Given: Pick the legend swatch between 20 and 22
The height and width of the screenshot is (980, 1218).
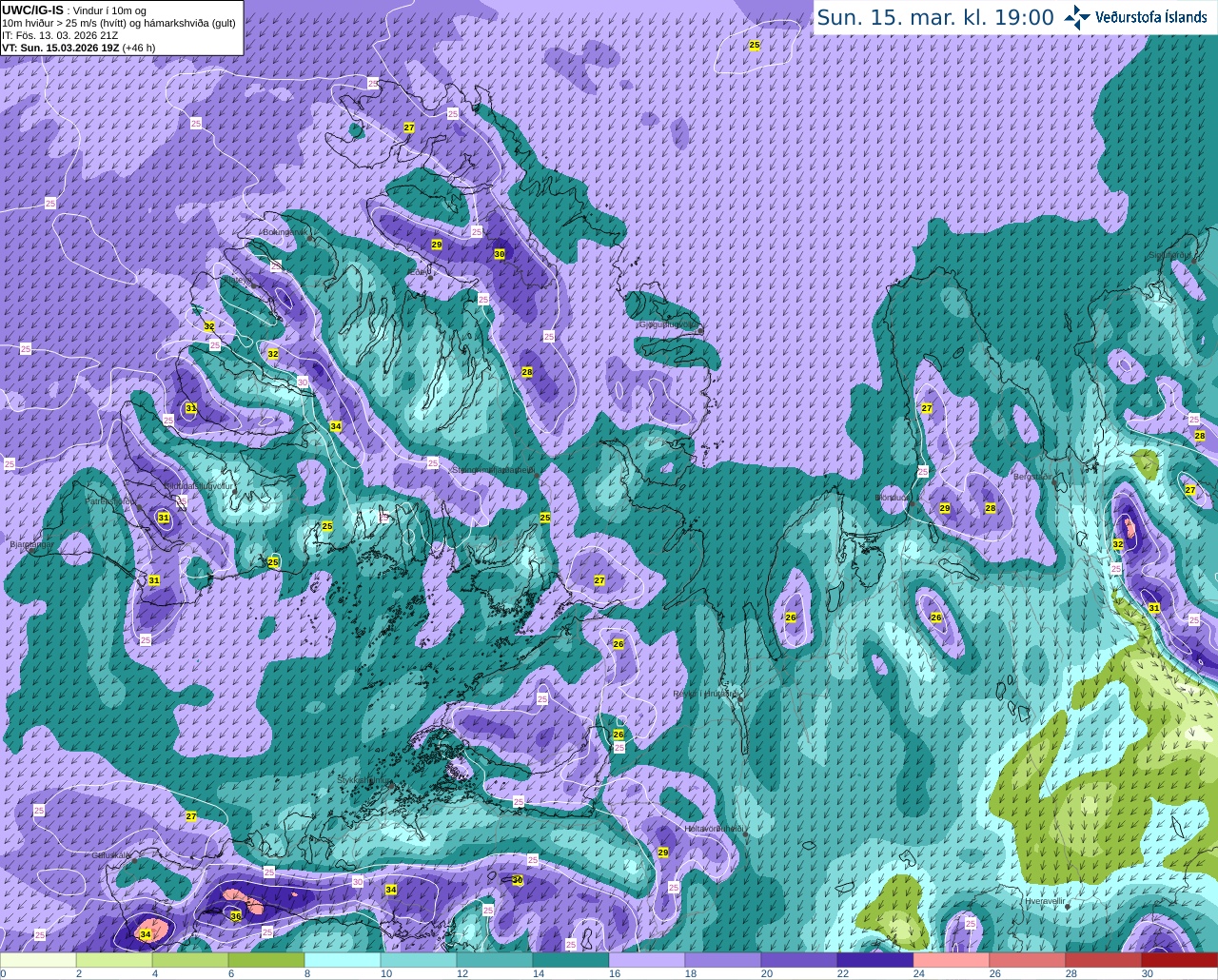Looking at the screenshot, I should point(799,960).
